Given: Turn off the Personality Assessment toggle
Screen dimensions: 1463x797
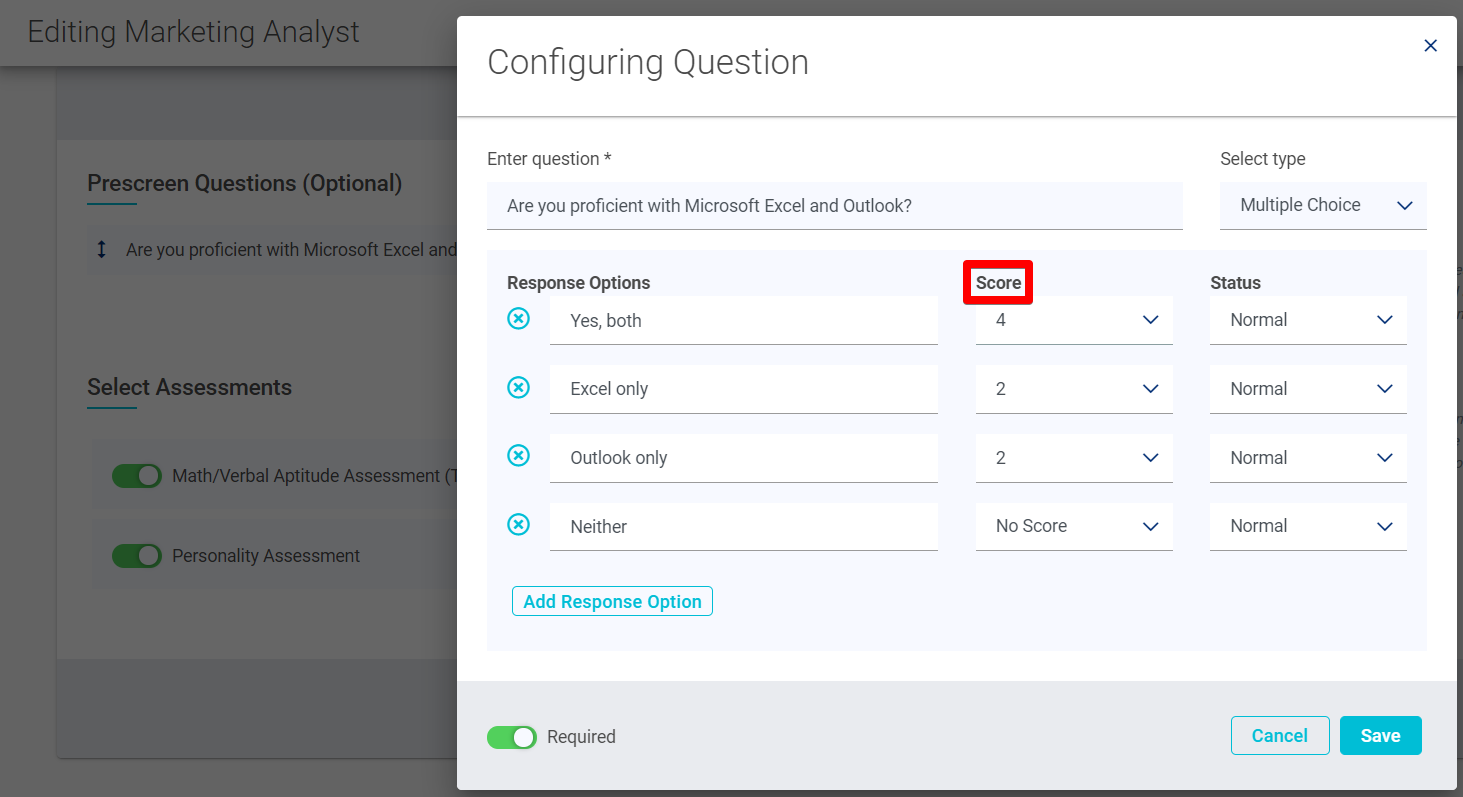Looking at the screenshot, I should [137, 555].
